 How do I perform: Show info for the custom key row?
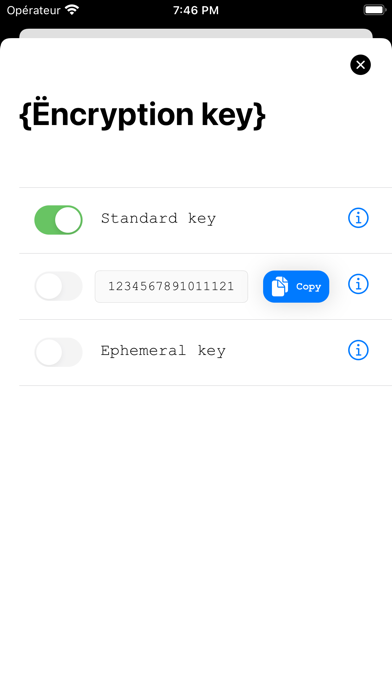(x=358, y=284)
